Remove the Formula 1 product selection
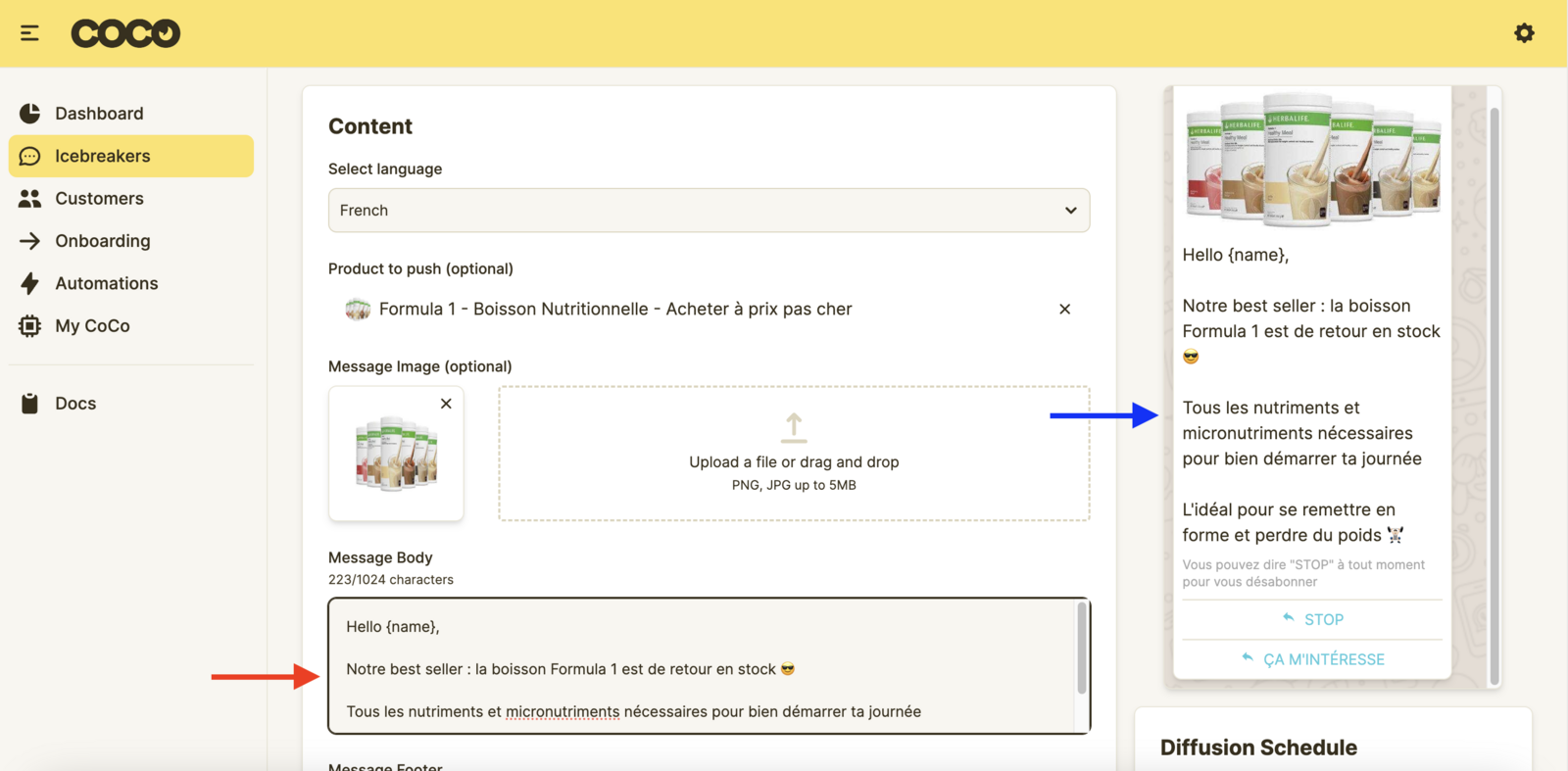The width and height of the screenshot is (1568, 771). coord(1064,310)
